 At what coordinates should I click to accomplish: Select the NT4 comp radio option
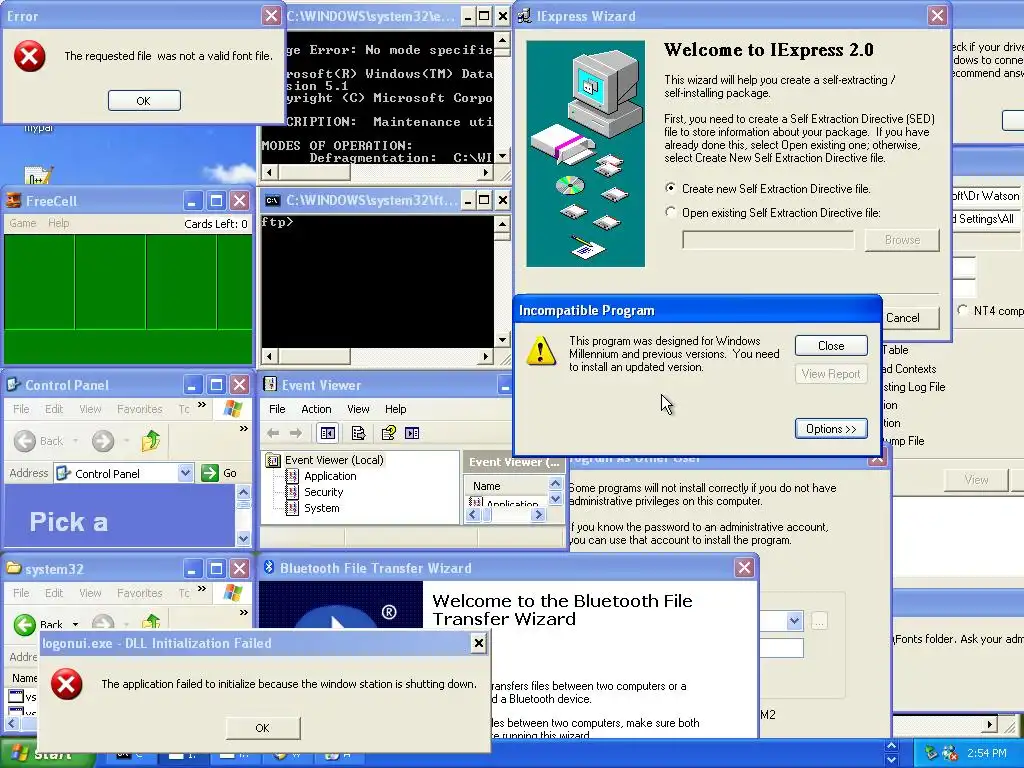point(963,310)
